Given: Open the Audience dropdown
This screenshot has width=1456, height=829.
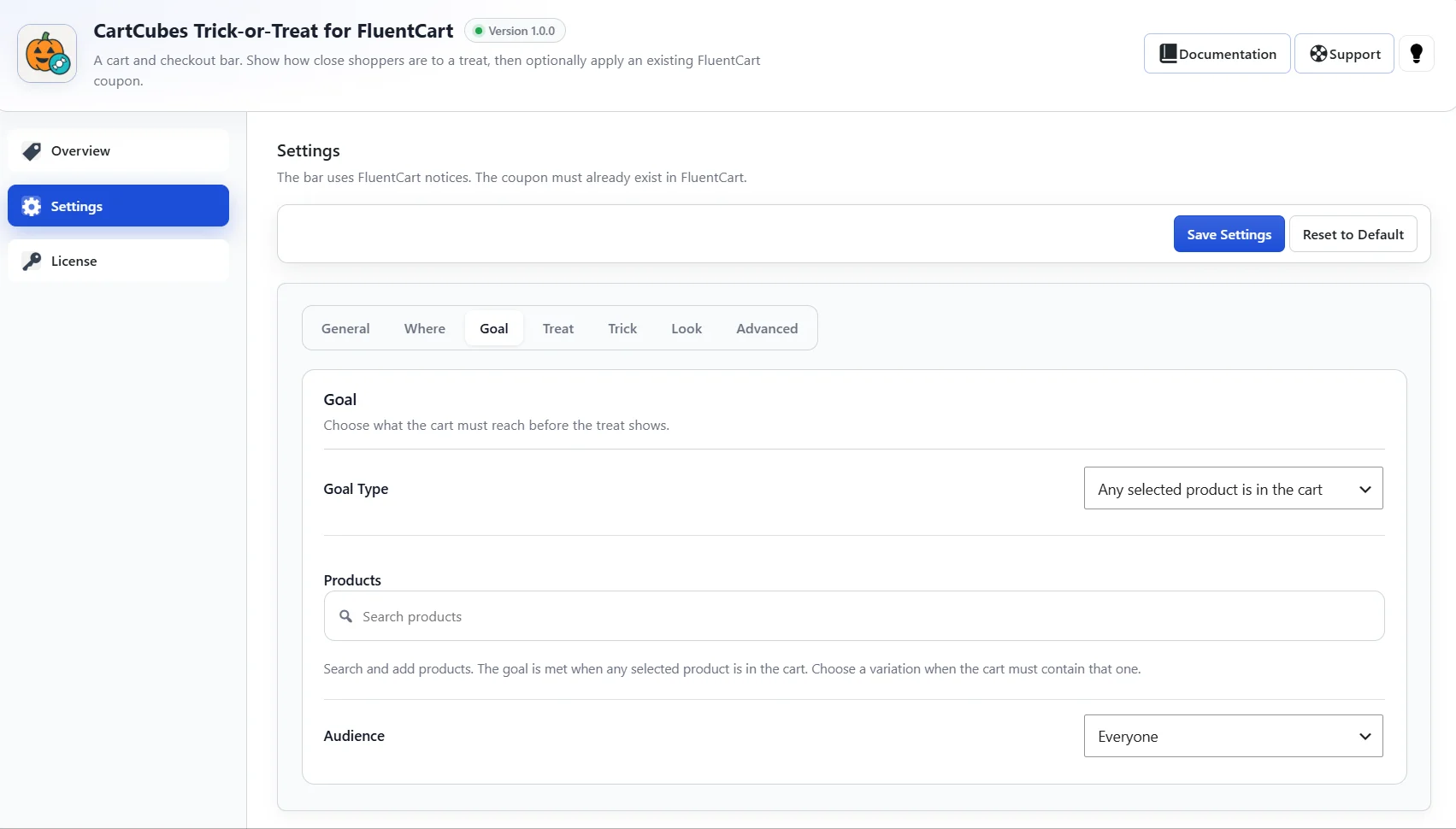Looking at the screenshot, I should (1233, 736).
